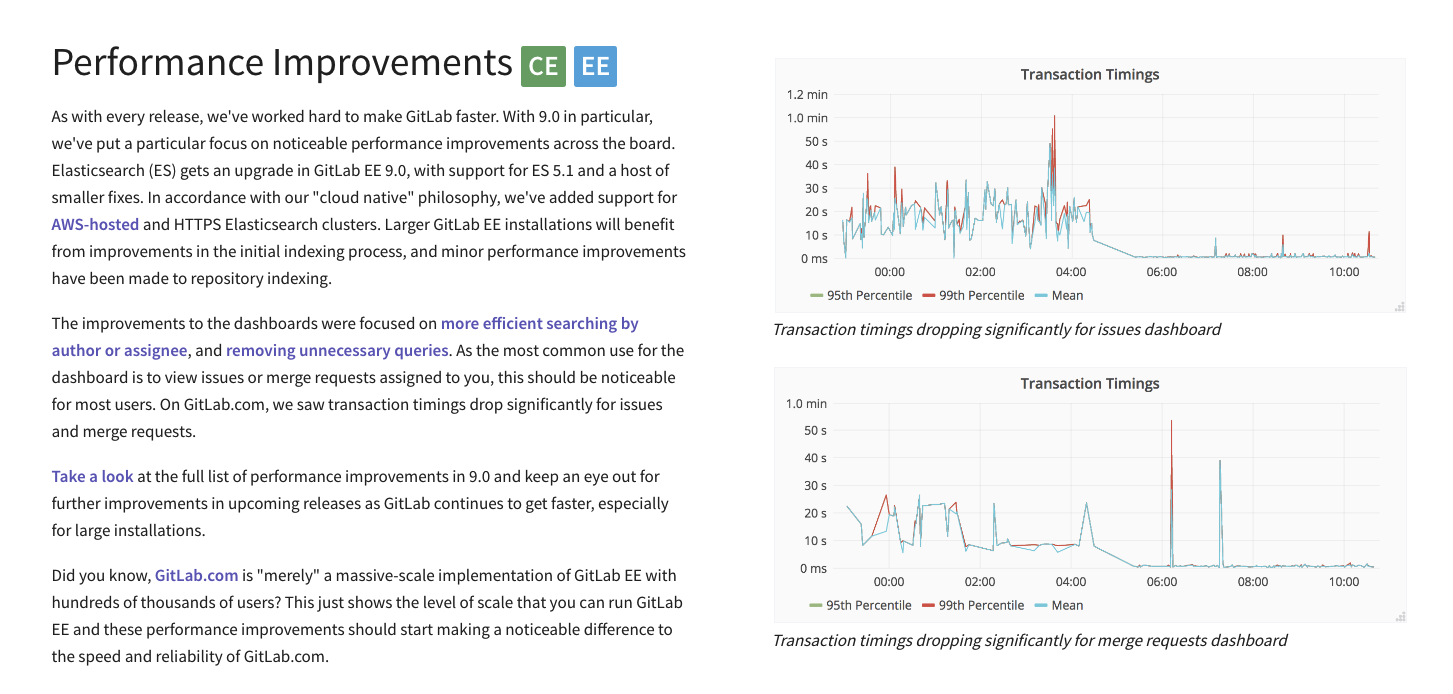Click 'Transaction Timings' title of merge requests chart
The width and height of the screenshot is (1453, 694).
pos(1090,383)
